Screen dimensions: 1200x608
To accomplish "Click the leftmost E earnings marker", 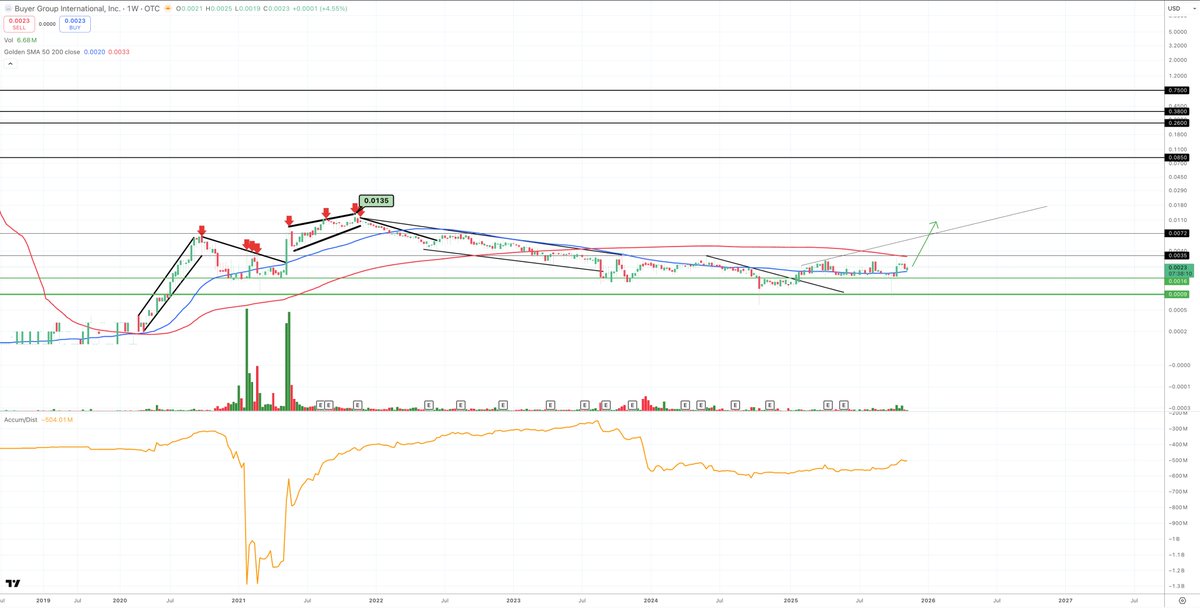I will coord(321,404).
